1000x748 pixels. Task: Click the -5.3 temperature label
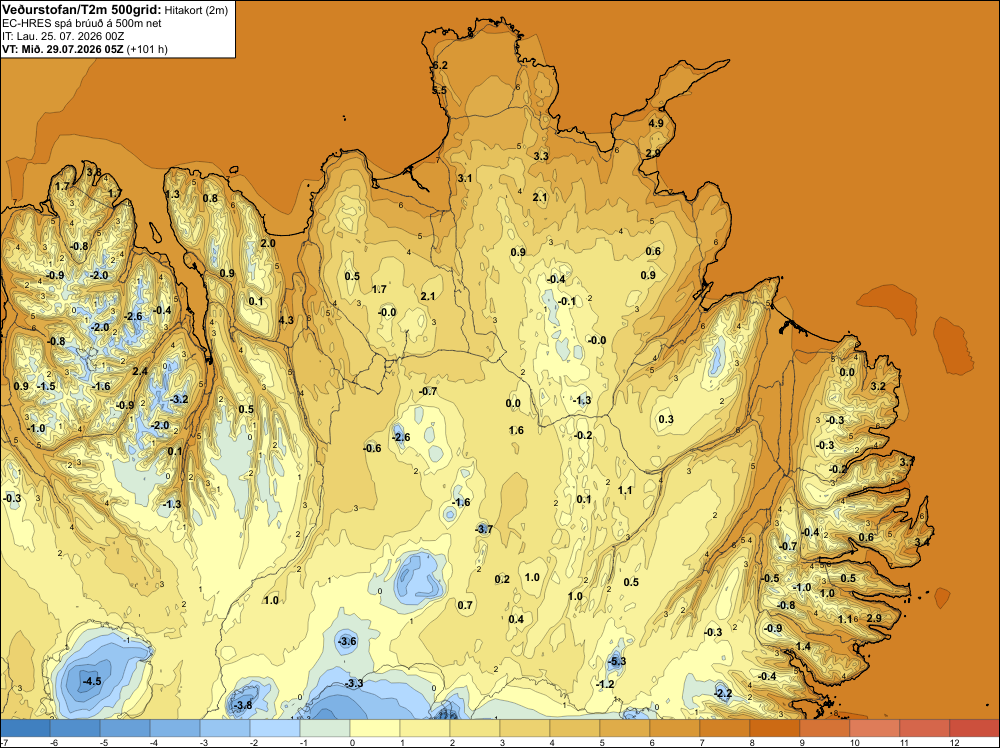tap(616, 661)
